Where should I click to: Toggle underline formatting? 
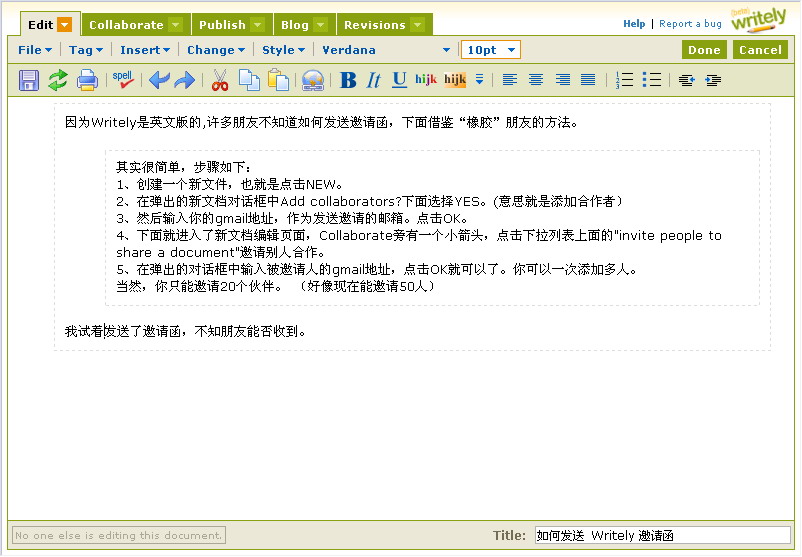click(399, 80)
